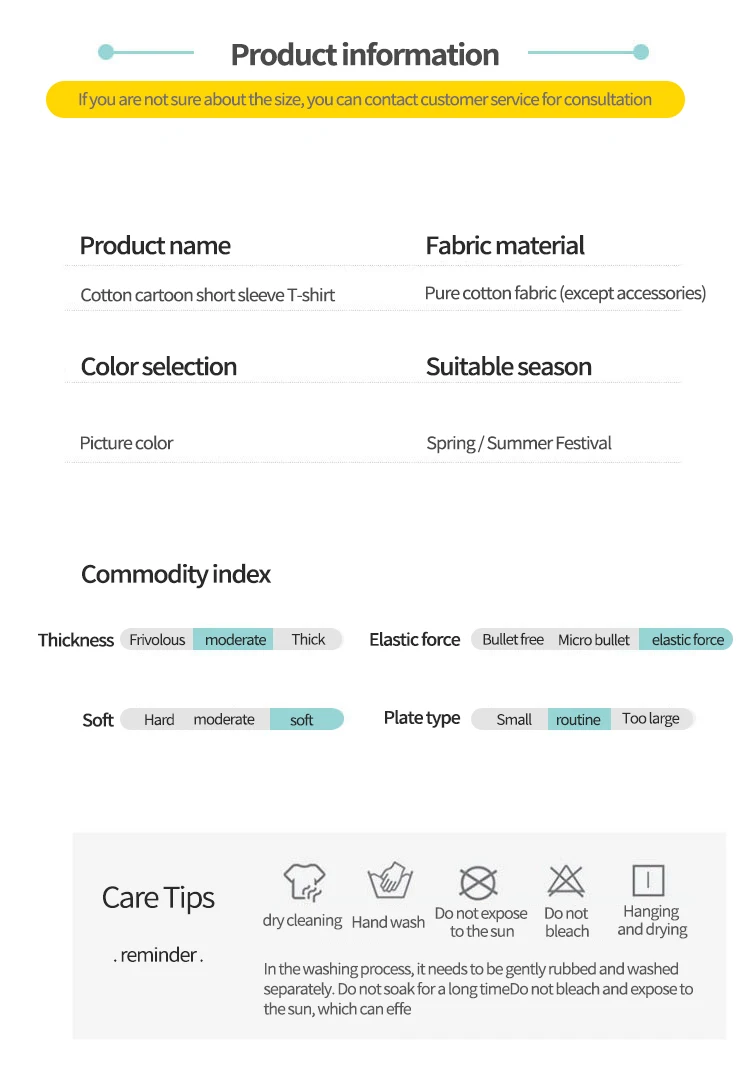The height and width of the screenshot is (1069, 750).
Task: Click the yellow customer service consultation banner
Action: [x=365, y=100]
